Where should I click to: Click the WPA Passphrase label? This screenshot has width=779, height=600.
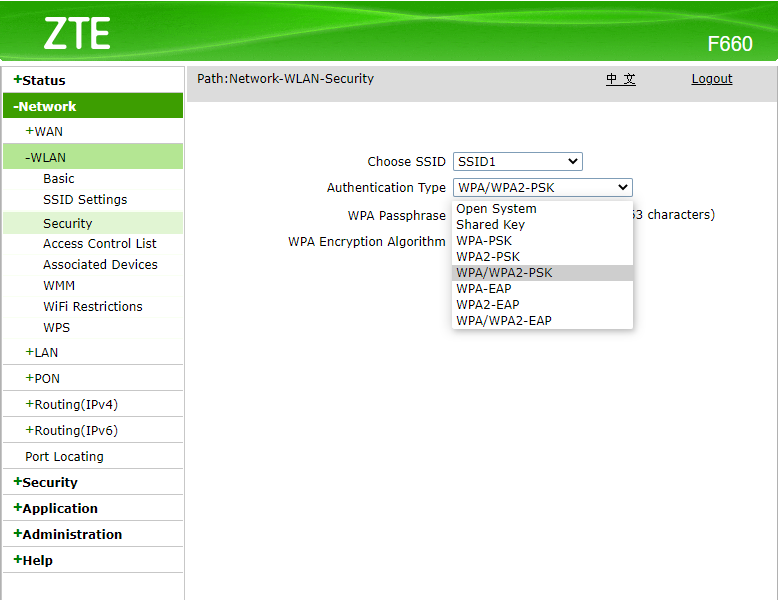point(396,216)
